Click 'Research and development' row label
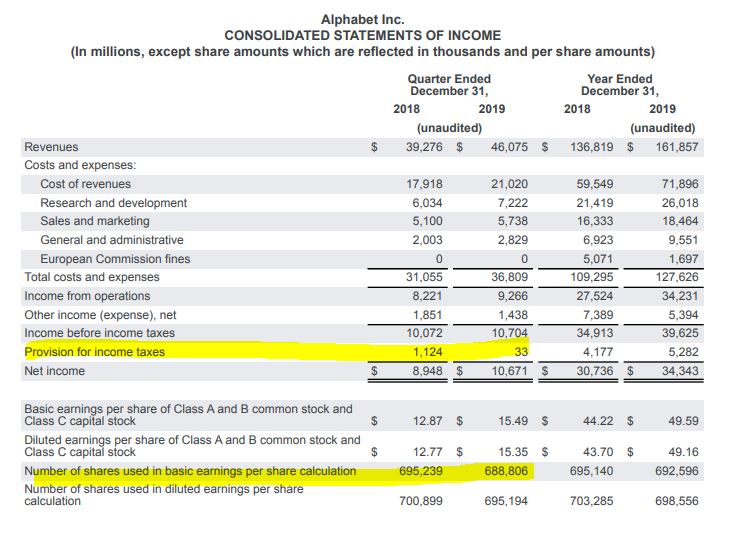Image resolution: width=740 pixels, height=542 pixels. tap(114, 203)
